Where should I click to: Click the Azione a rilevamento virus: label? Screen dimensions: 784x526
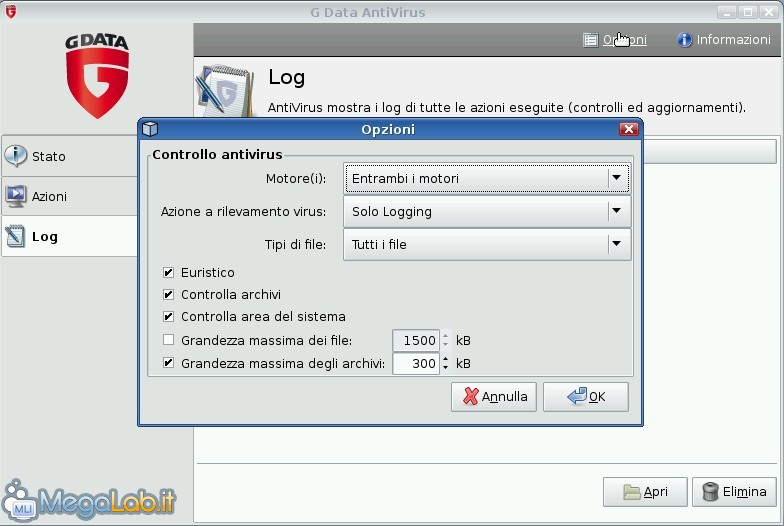(243, 212)
